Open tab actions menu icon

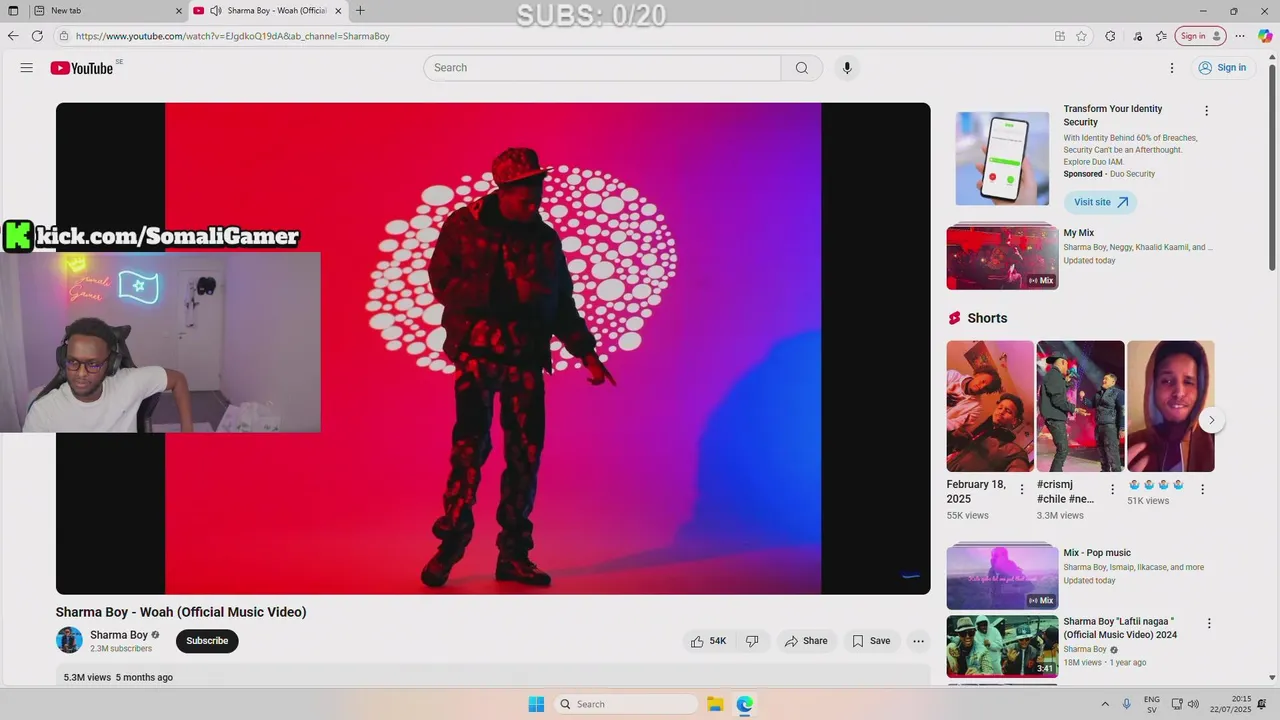click(x=13, y=11)
